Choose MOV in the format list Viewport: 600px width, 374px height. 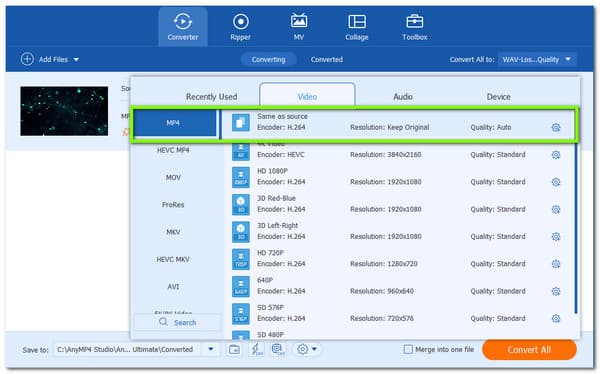coord(173,178)
